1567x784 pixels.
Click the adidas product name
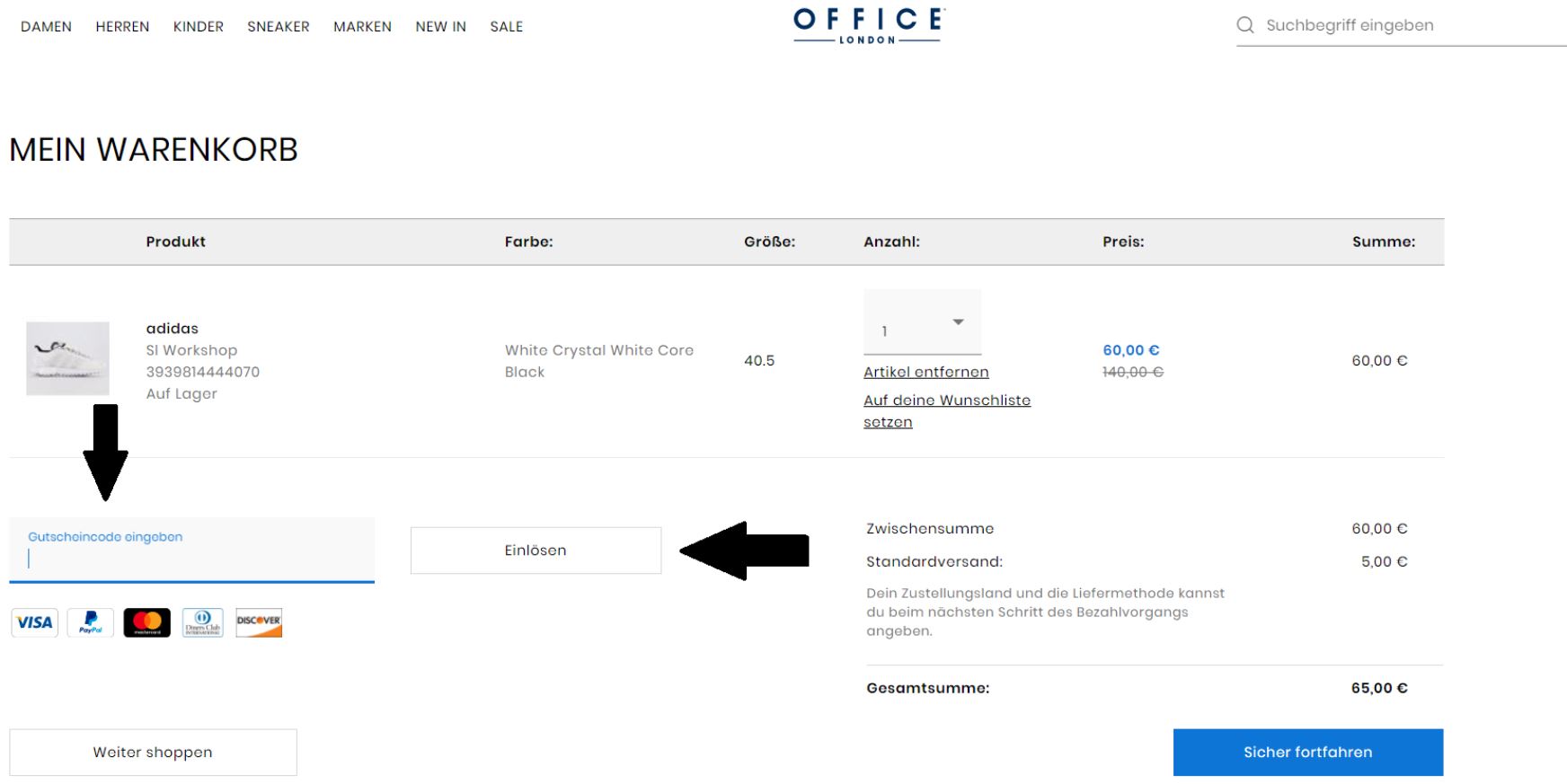click(173, 329)
